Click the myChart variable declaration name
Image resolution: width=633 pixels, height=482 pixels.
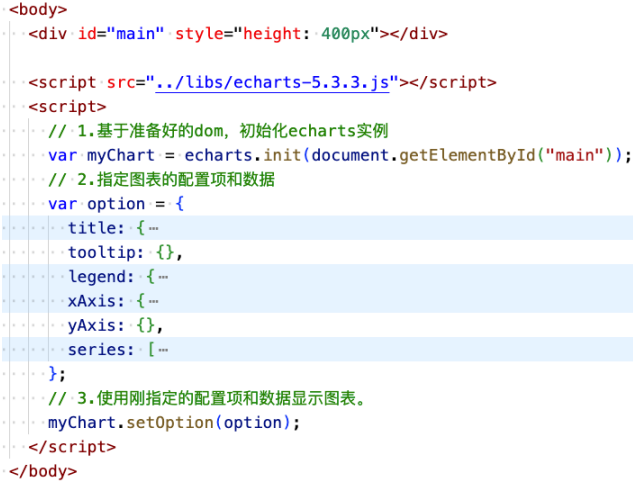point(121,155)
